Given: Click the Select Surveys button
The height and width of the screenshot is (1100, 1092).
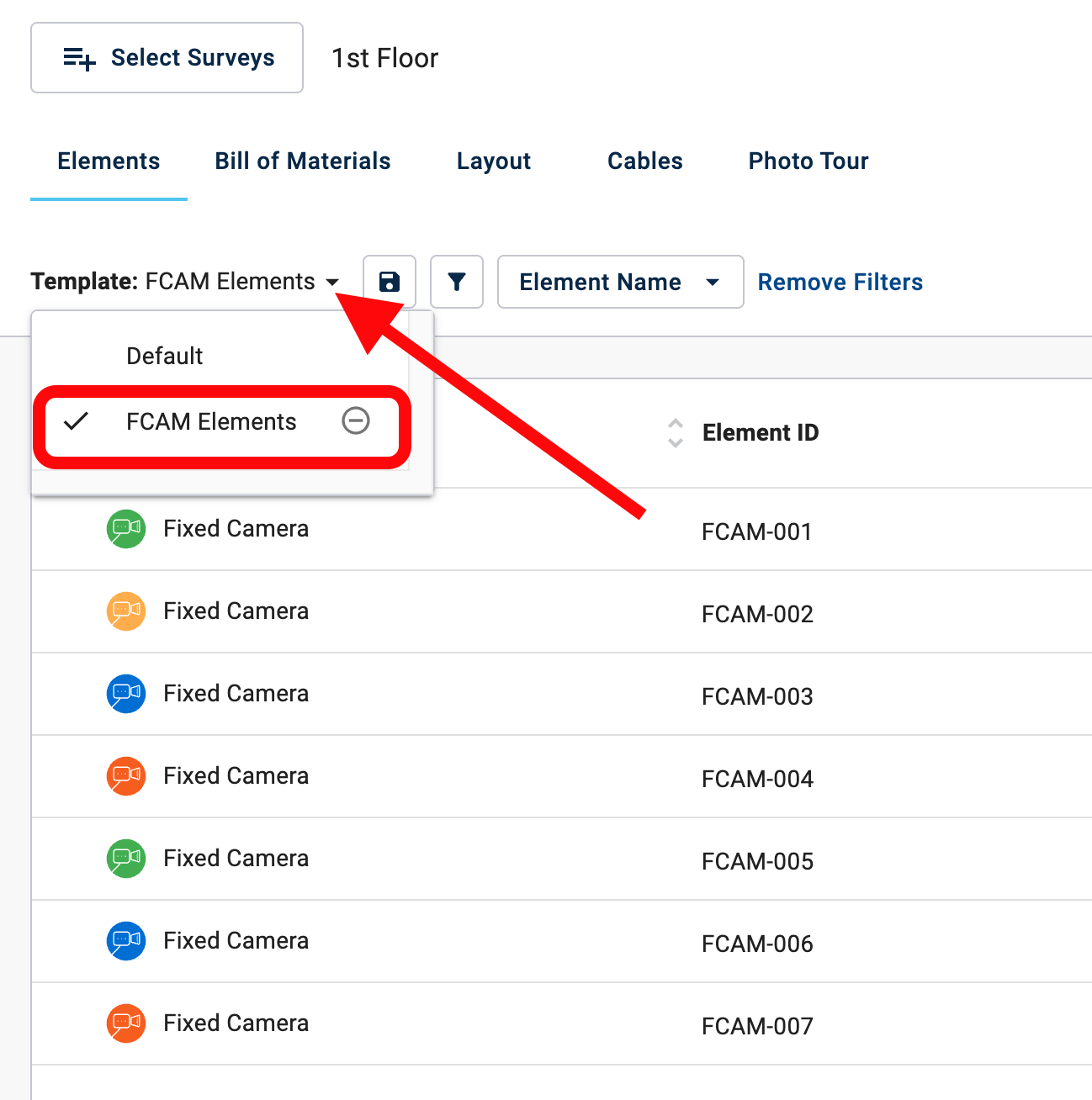Looking at the screenshot, I should [167, 57].
